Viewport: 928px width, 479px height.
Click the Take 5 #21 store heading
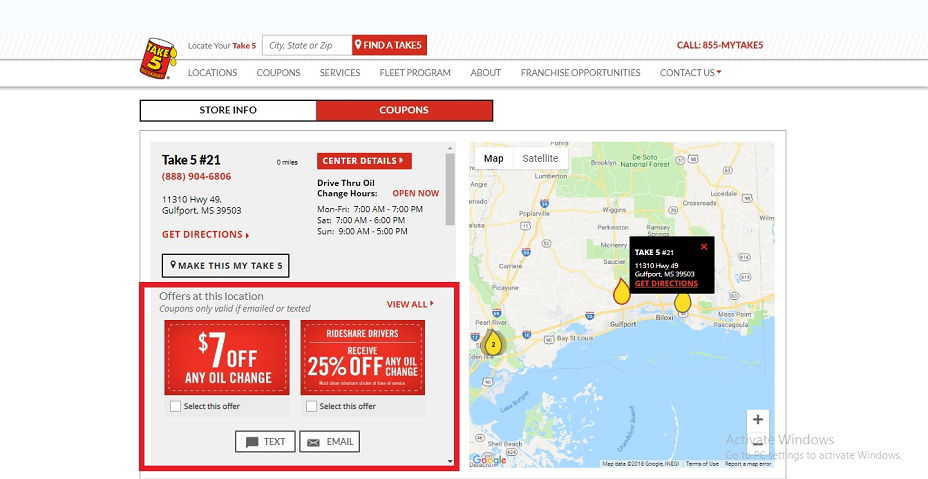191,160
